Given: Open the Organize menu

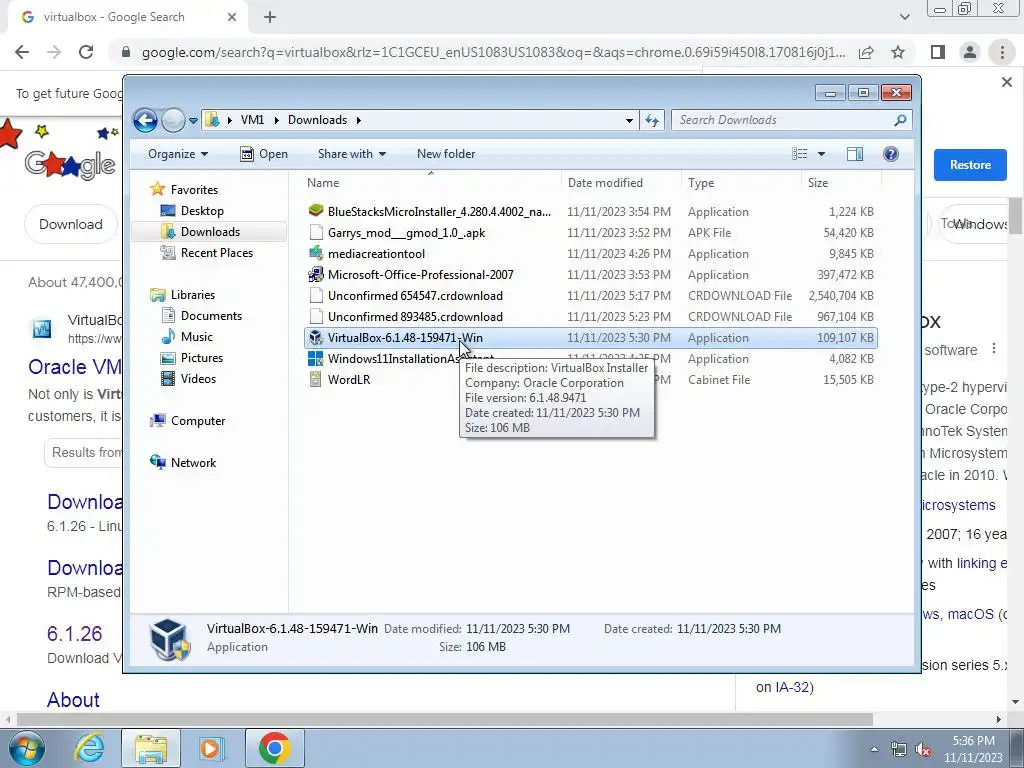Looking at the screenshot, I should (x=178, y=154).
